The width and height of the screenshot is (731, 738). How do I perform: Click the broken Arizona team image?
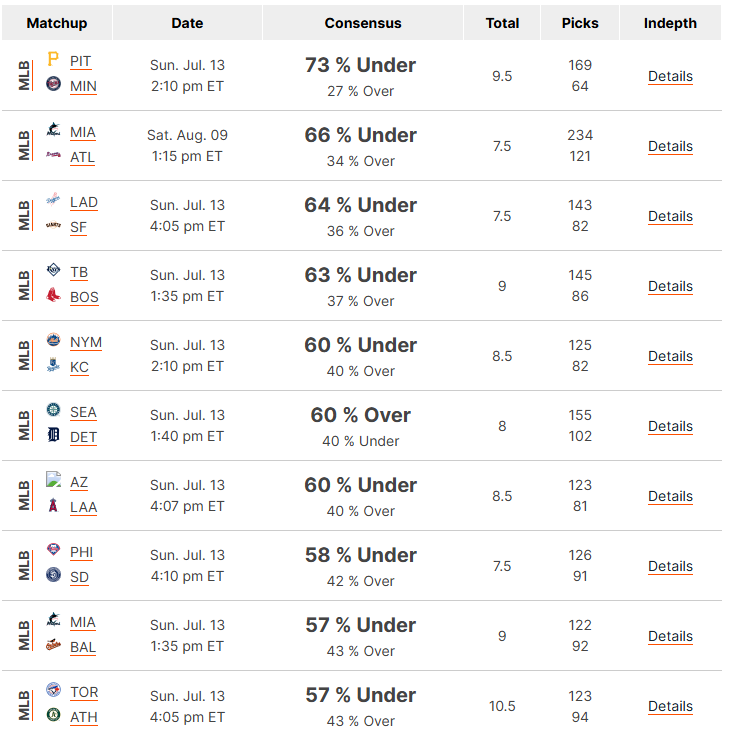point(53,480)
